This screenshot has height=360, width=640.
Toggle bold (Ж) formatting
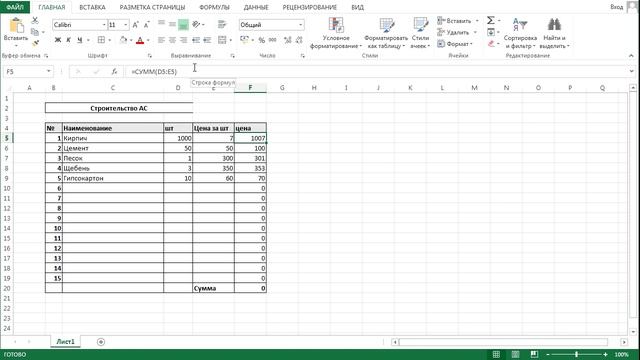[x=58, y=40]
